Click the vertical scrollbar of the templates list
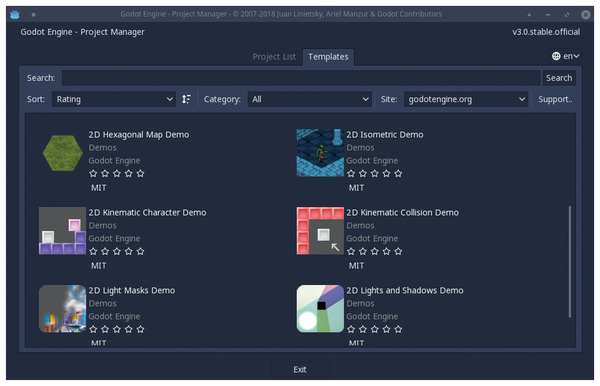 tap(570, 262)
